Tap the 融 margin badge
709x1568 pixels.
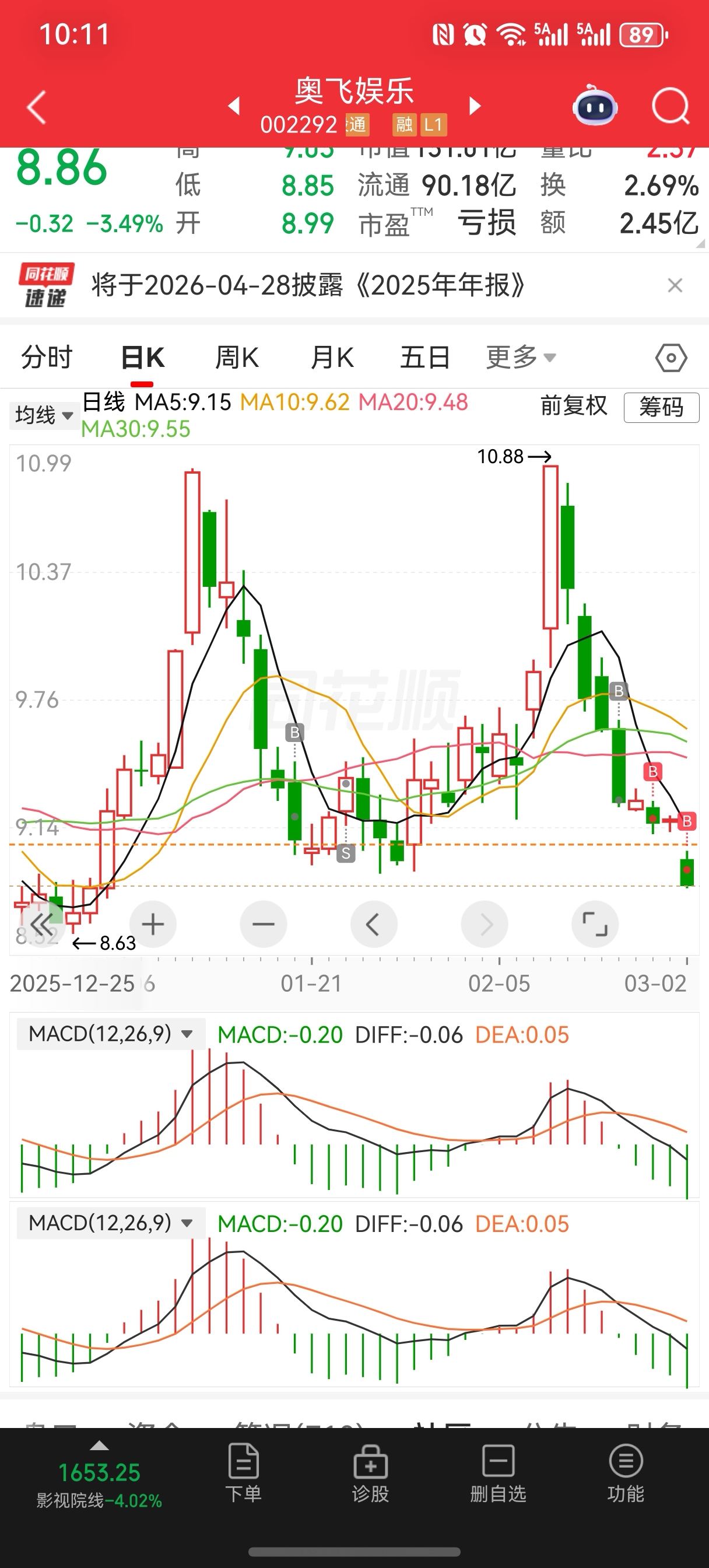[403, 125]
